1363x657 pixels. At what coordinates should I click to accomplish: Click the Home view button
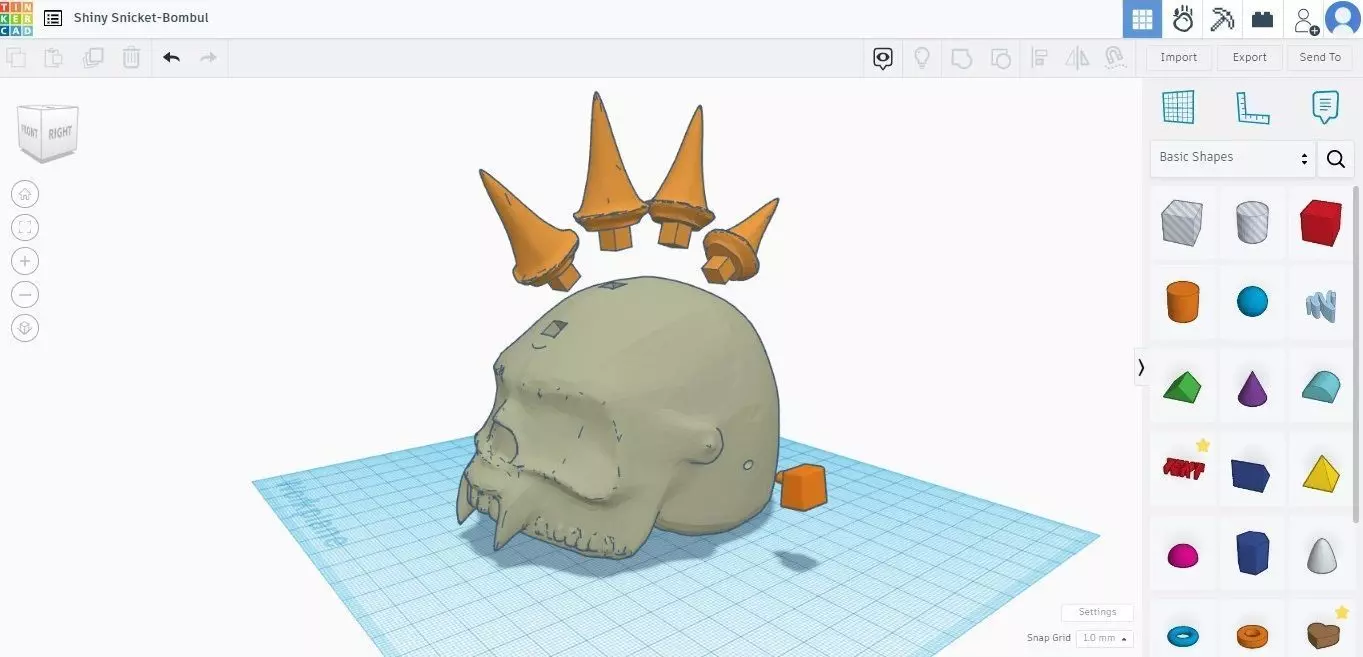[x=25, y=194]
